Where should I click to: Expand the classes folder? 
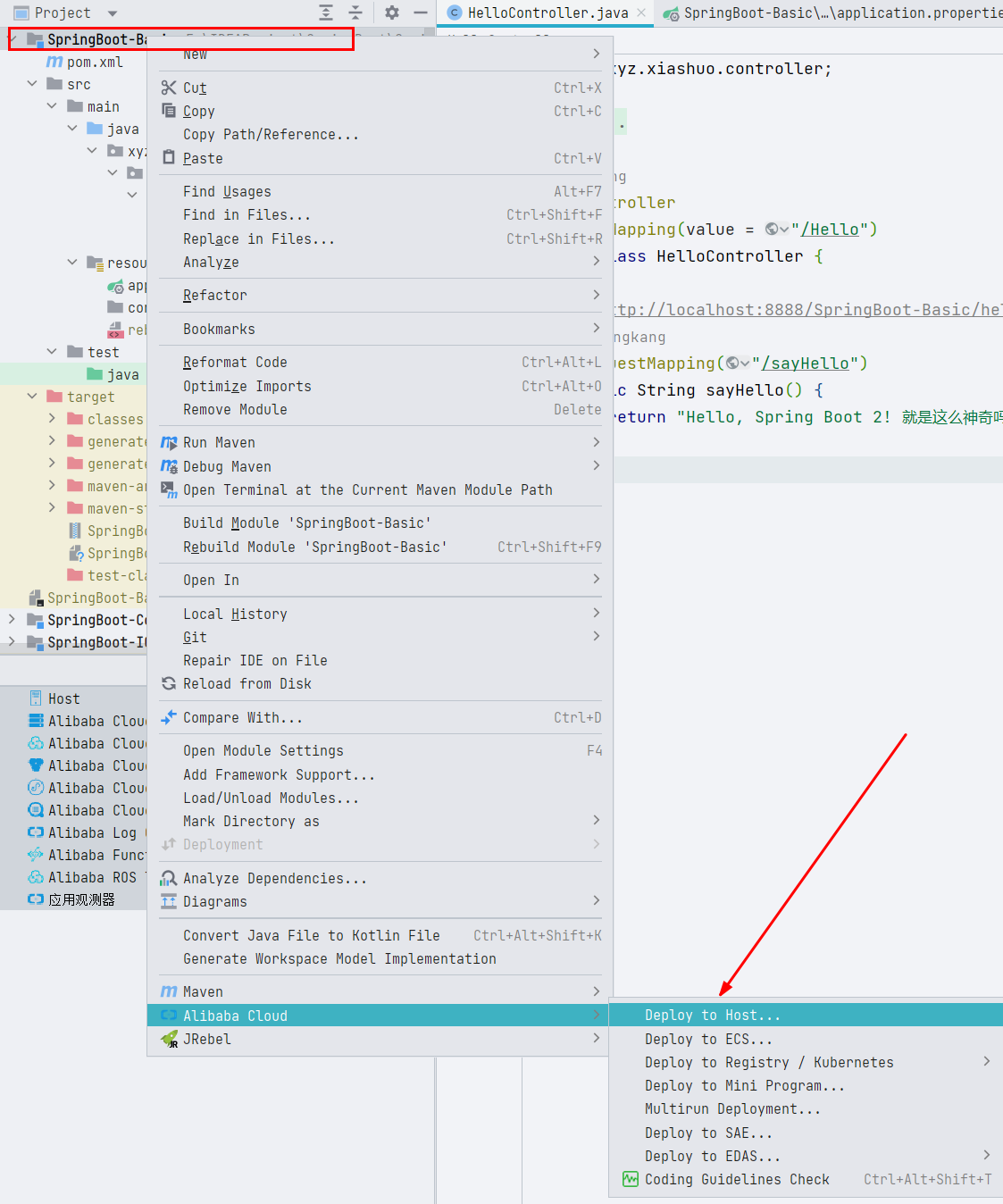[x=52, y=419]
